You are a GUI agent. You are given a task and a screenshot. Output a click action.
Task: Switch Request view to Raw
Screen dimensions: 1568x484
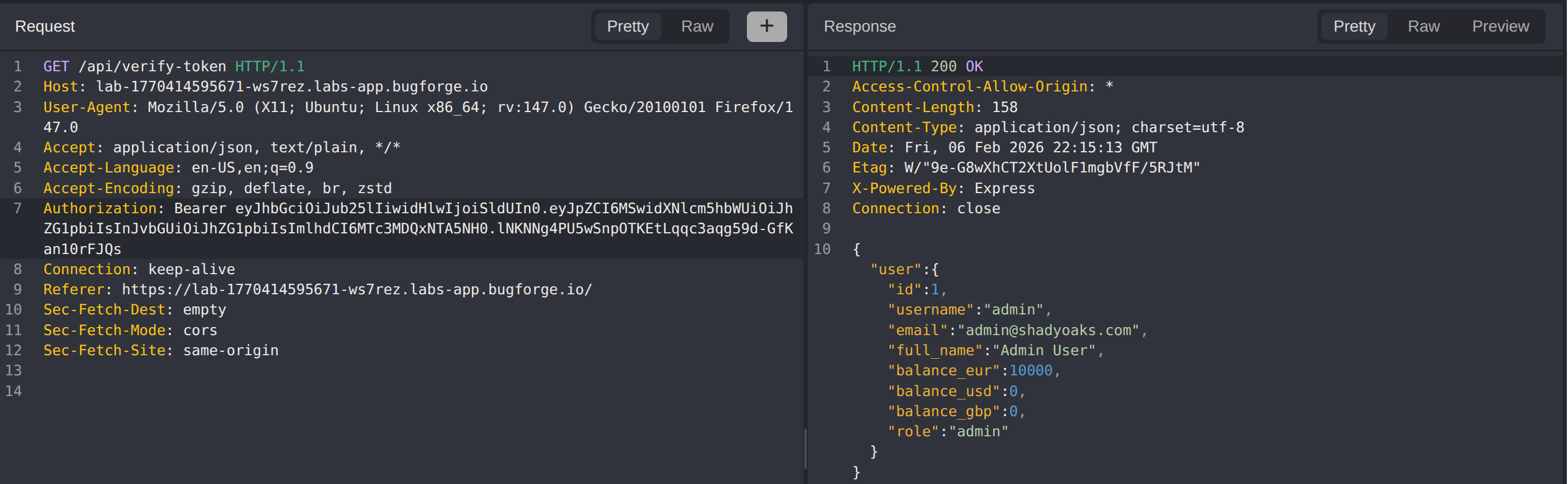(696, 26)
